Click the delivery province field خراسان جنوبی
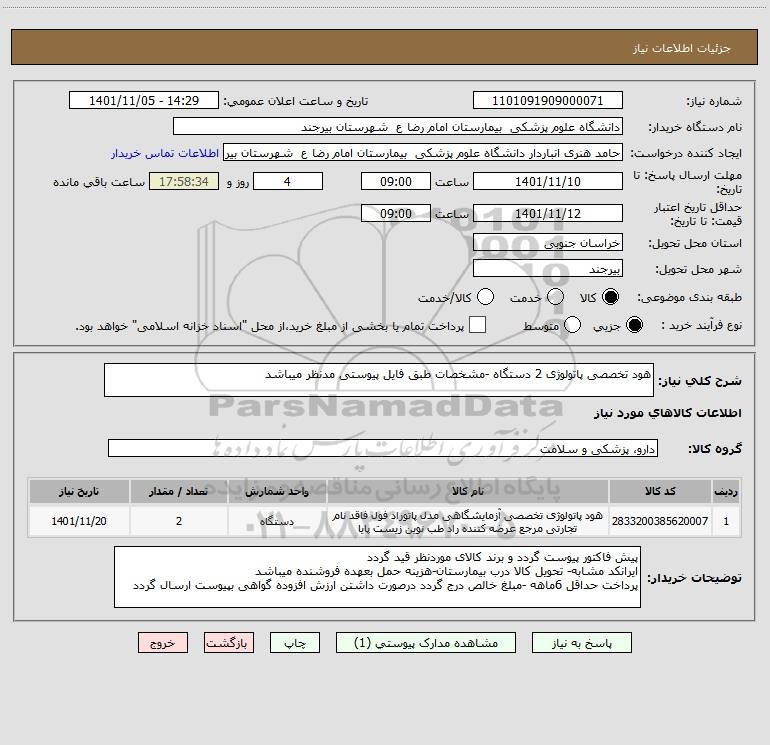Viewport: 770px width, 745px height. [x=548, y=243]
